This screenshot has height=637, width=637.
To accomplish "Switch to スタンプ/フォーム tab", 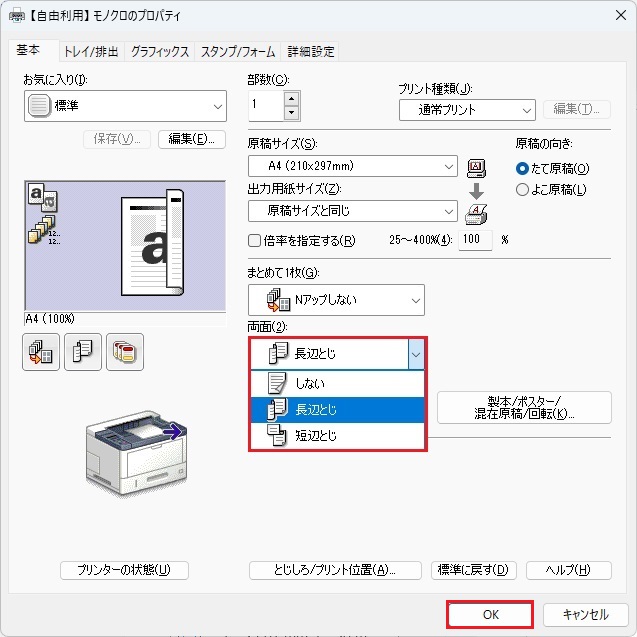I will pos(238,52).
